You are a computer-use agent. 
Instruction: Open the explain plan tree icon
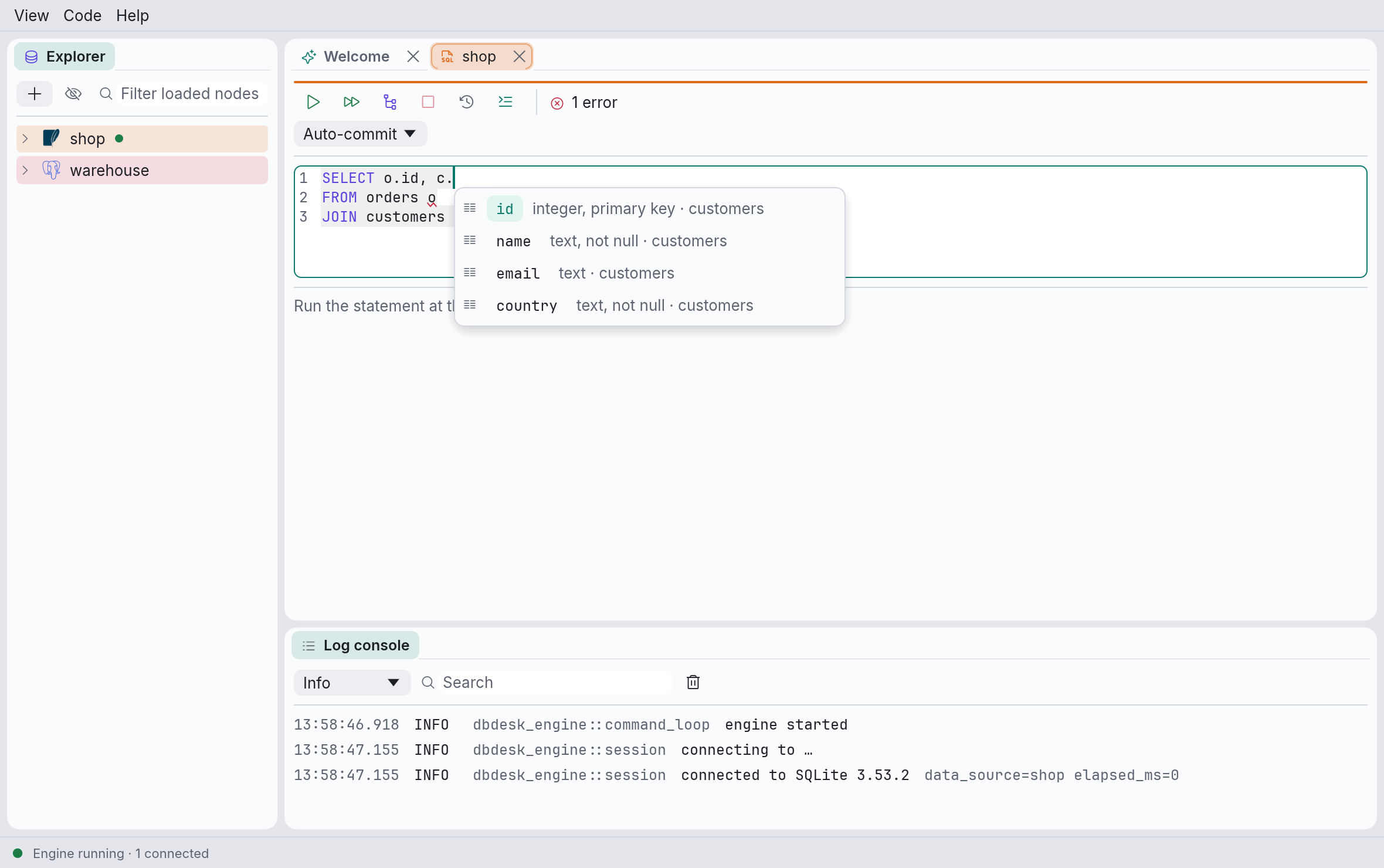[390, 102]
